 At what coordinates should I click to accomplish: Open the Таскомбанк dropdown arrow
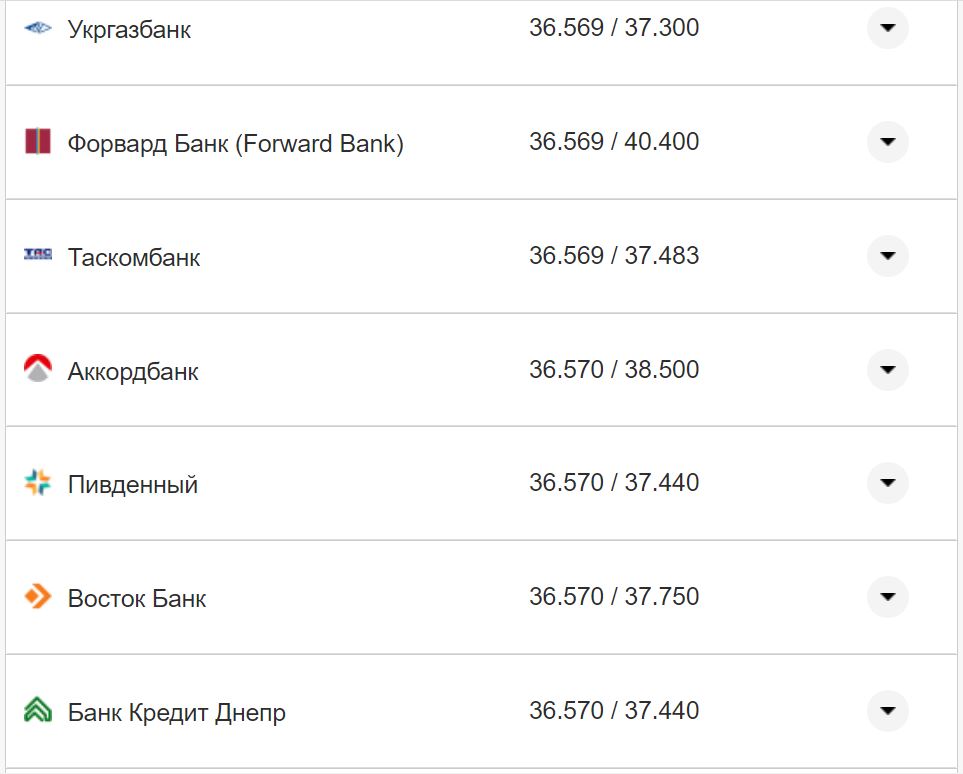(887, 256)
